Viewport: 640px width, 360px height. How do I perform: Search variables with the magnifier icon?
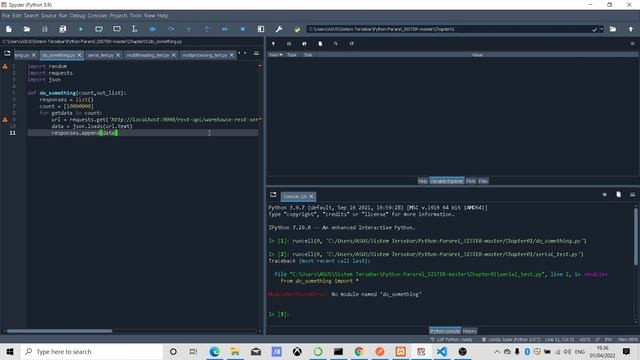click(x=336, y=43)
